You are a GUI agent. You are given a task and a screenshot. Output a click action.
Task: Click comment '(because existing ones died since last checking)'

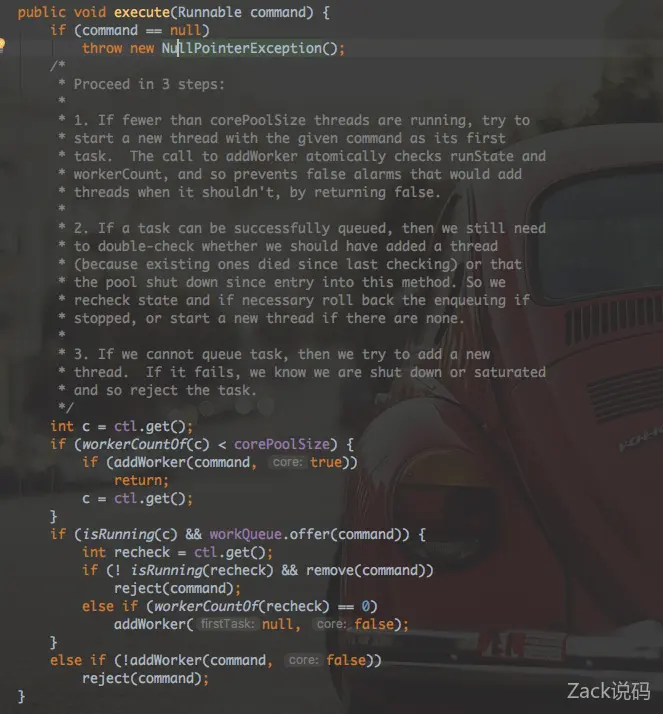click(265, 264)
